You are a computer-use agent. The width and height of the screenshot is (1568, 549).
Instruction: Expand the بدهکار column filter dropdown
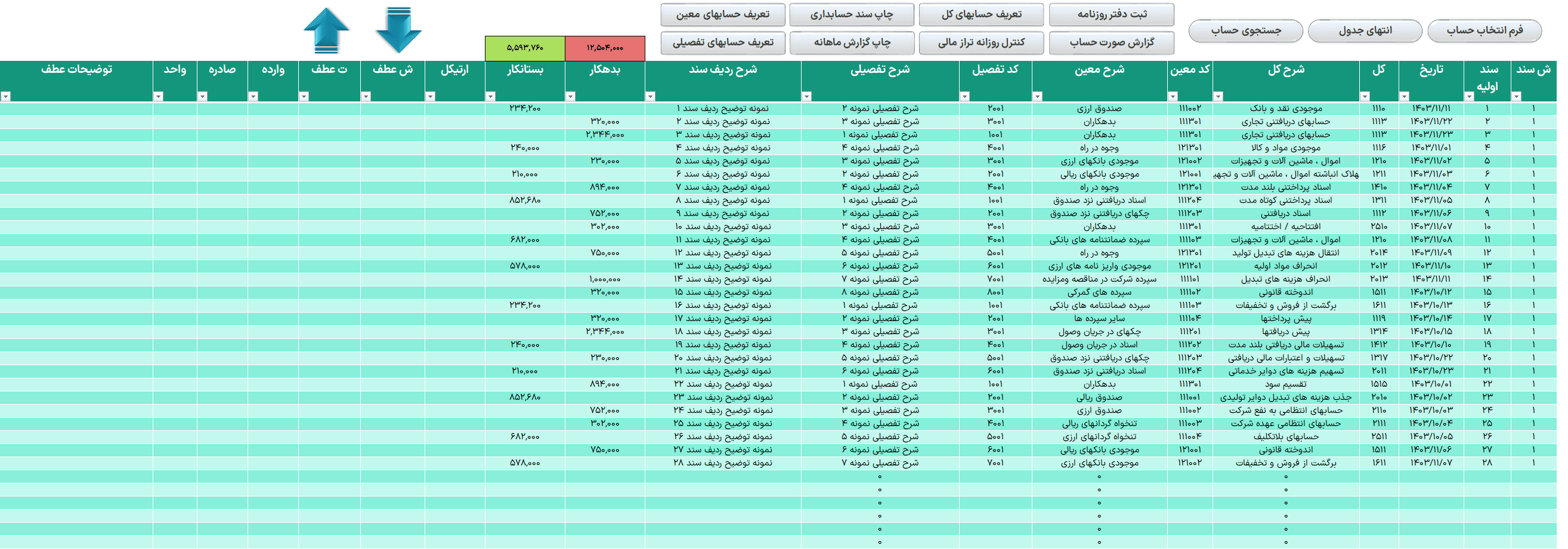click(570, 96)
